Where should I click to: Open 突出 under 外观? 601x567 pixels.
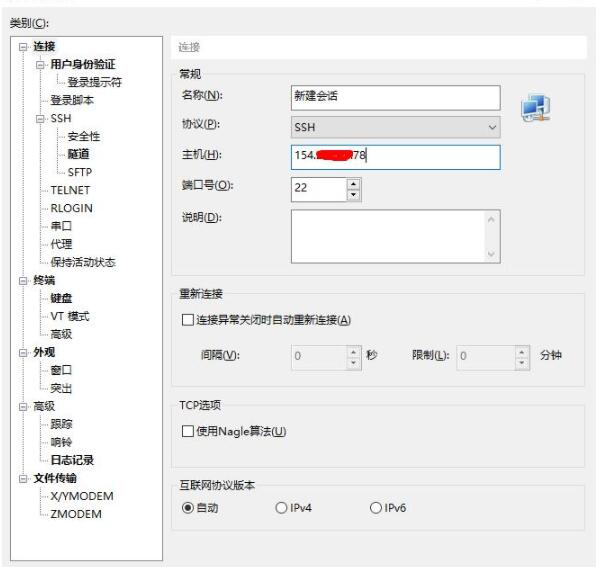pyautogui.click(x=61, y=388)
